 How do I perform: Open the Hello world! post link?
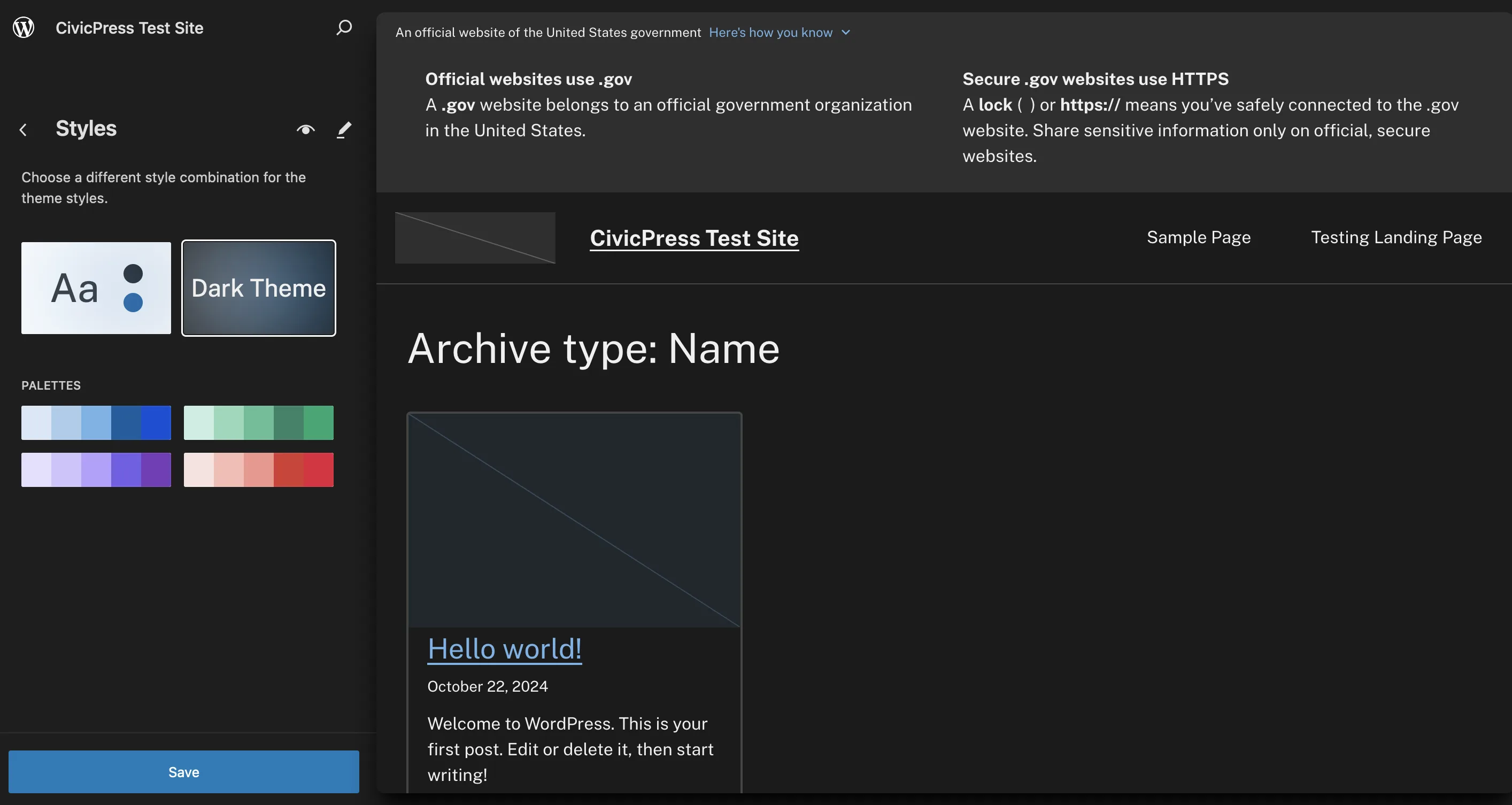(504, 648)
